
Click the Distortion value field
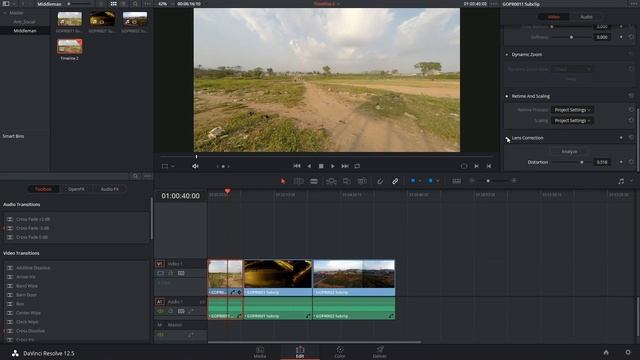click(602, 162)
